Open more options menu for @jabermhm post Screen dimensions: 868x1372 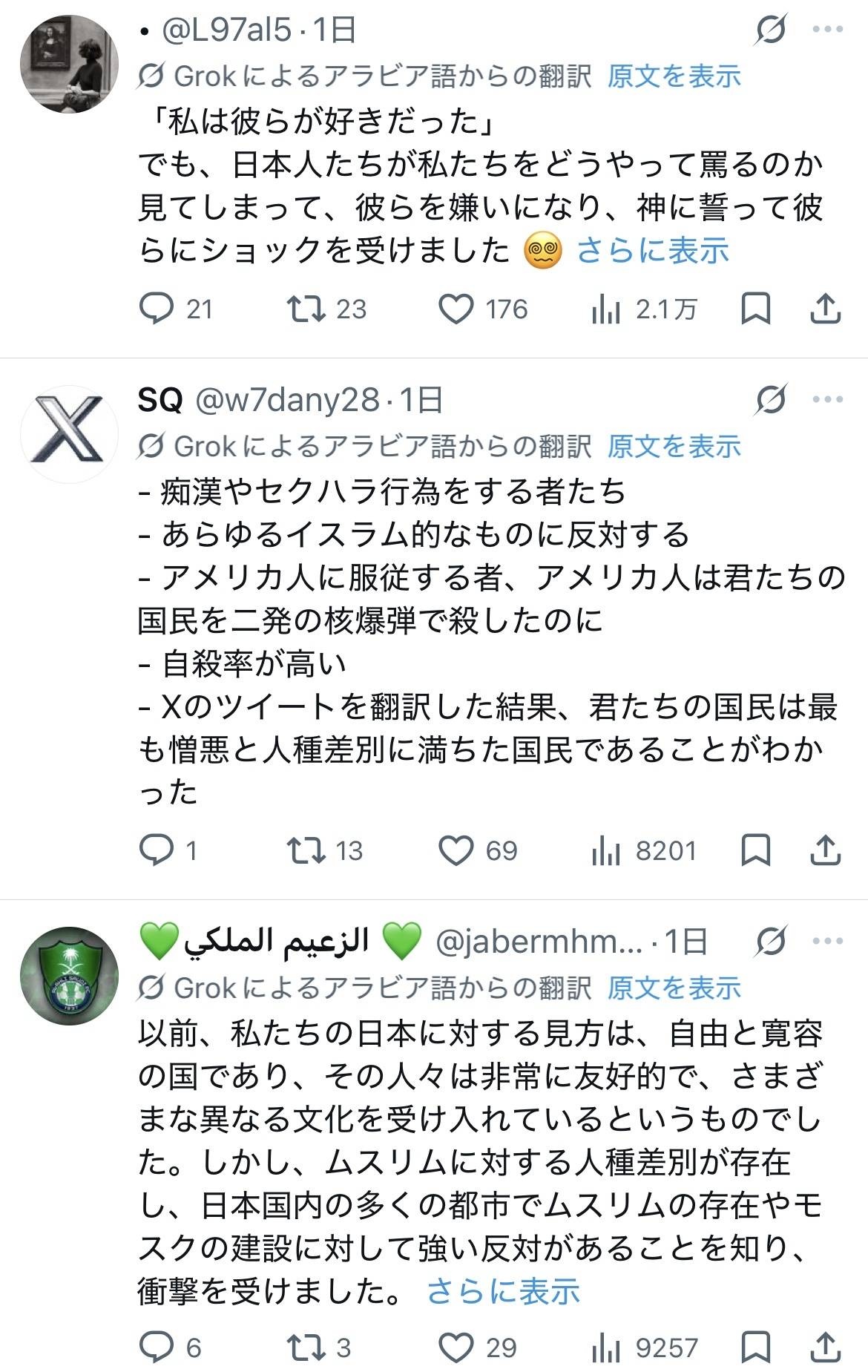[828, 942]
